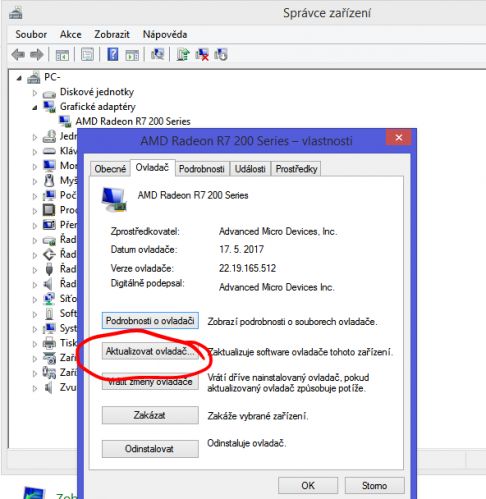Open Help via blue question-mark icon
Image resolution: width=486 pixels, height=499 pixels.
coord(113,54)
